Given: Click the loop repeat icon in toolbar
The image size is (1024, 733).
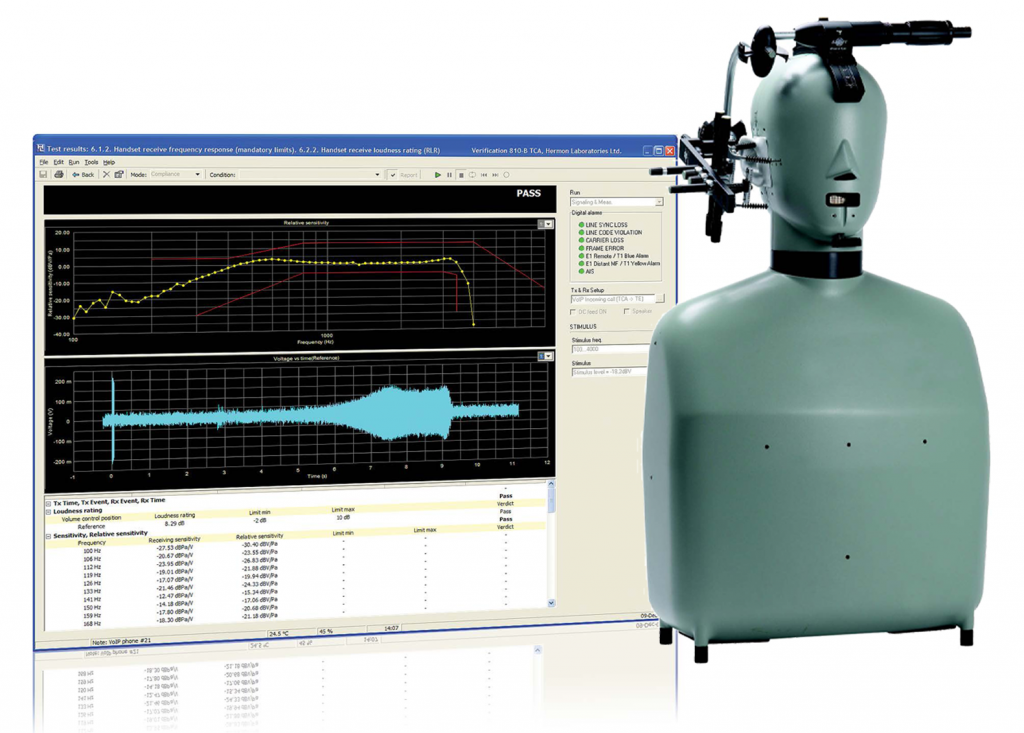Looking at the screenshot, I should 472,174.
